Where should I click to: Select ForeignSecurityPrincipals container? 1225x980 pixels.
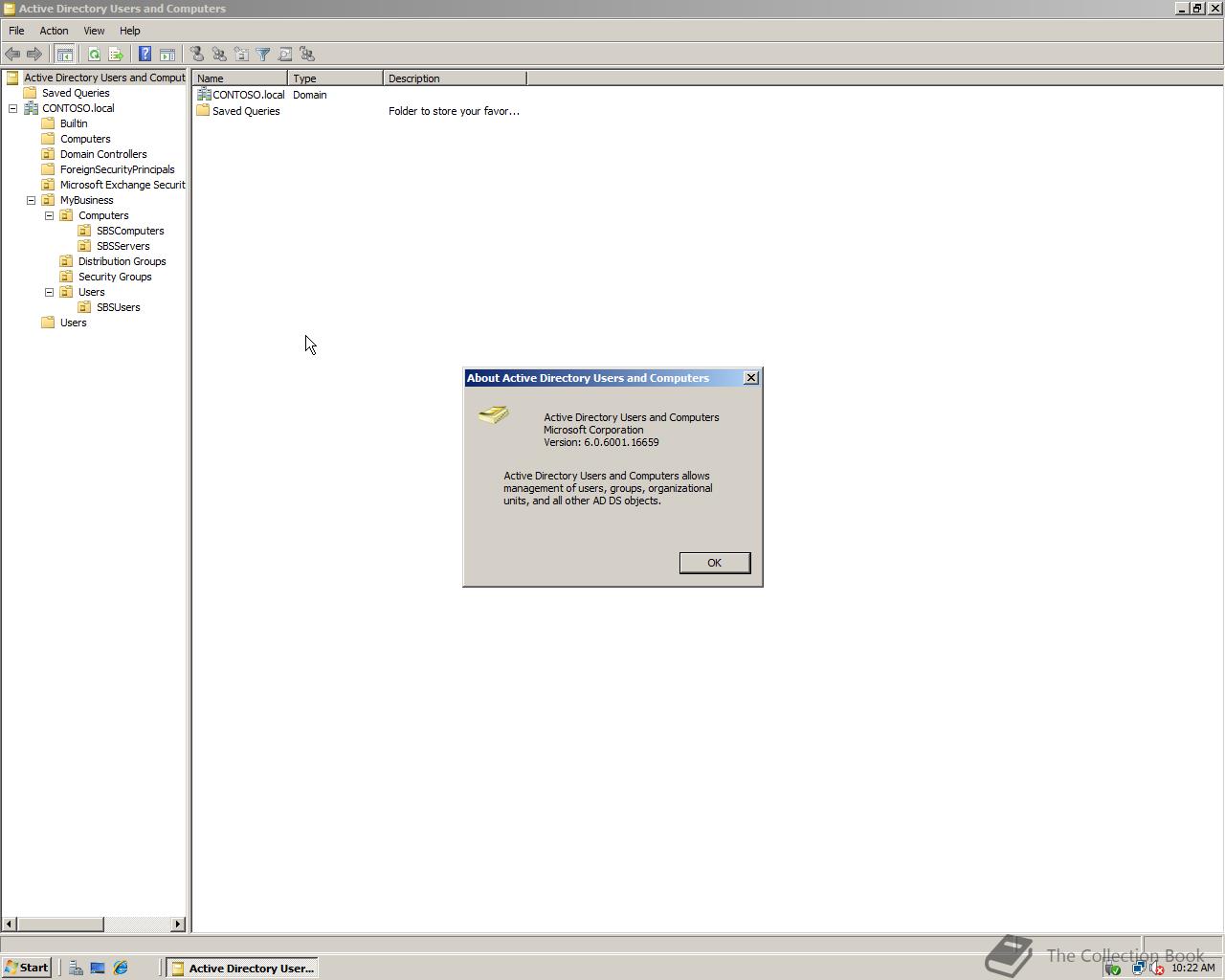(x=117, y=169)
